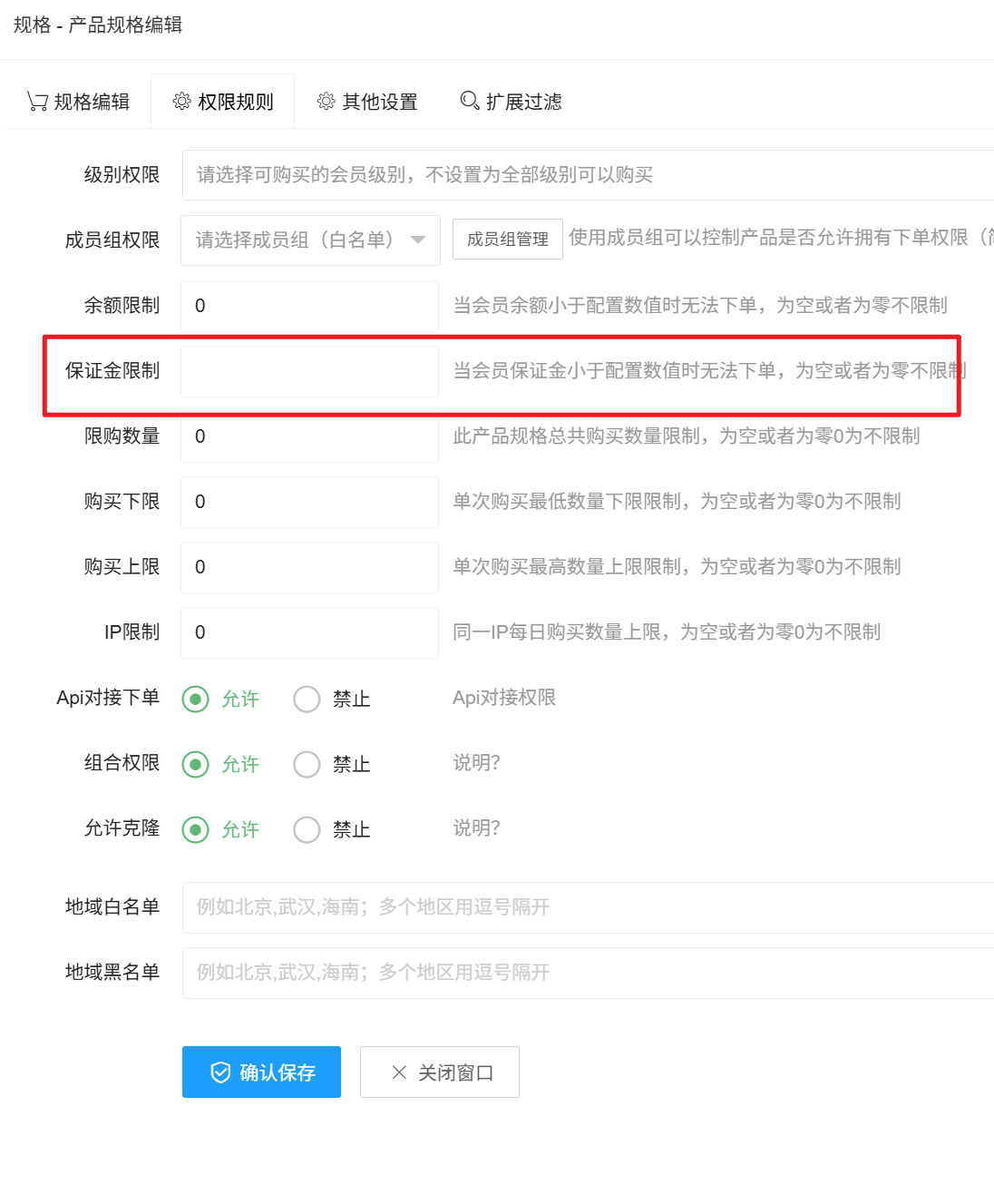The image size is (994, 1204).
Task: Choose 允许 radio for Api对接下单
Action: point(196,699)
